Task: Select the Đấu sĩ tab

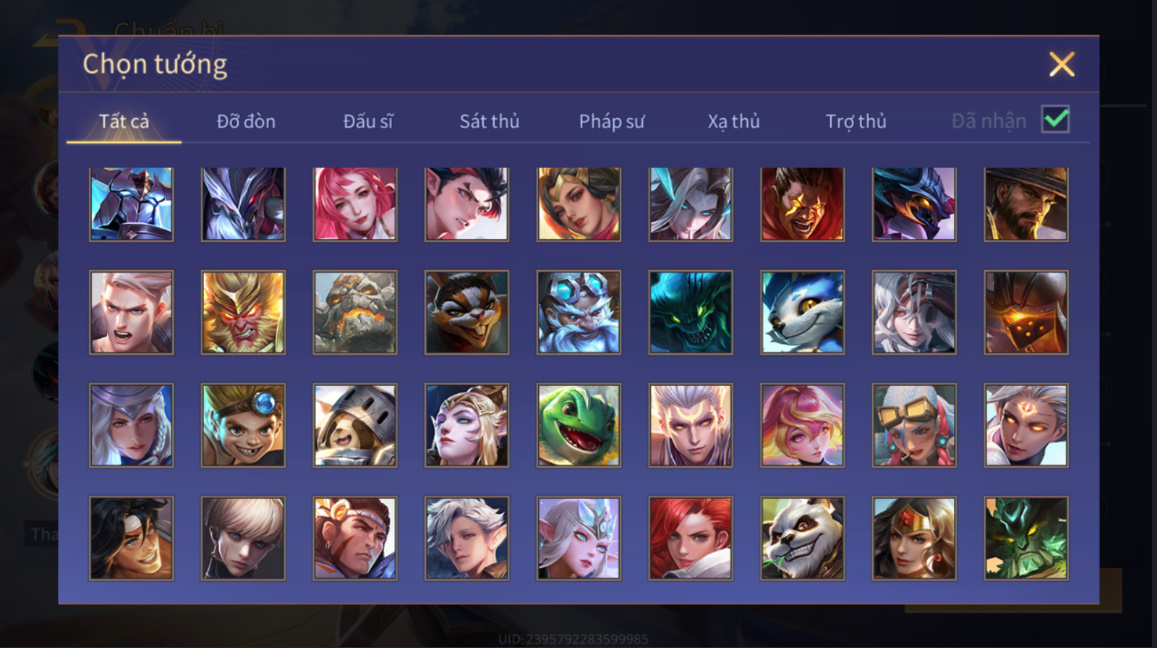Action: tap(367, 121)
